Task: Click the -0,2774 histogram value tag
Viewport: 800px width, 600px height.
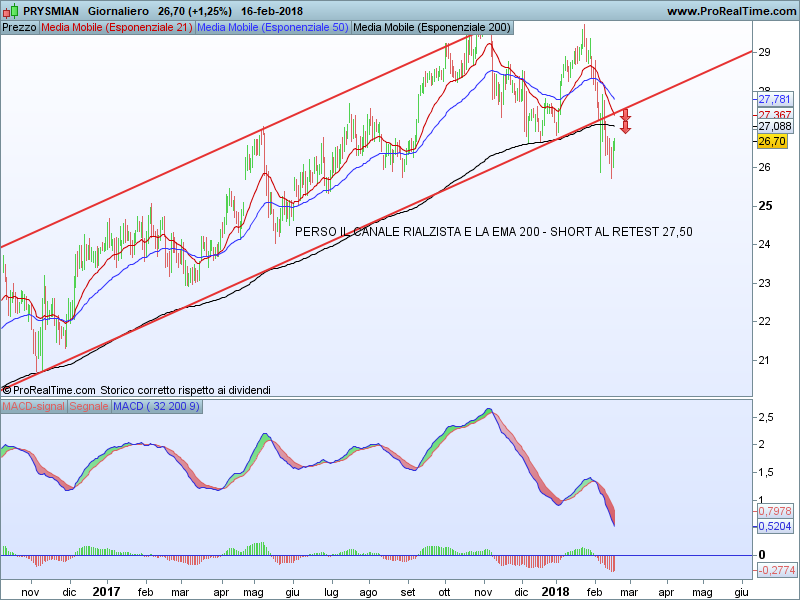Action: pyautogui.click(x=775, y=570)
